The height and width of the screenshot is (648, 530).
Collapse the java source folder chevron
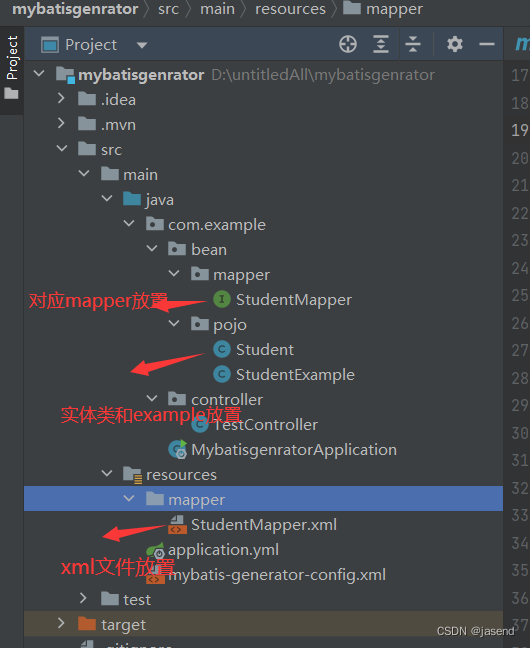(x=107, y=199)
